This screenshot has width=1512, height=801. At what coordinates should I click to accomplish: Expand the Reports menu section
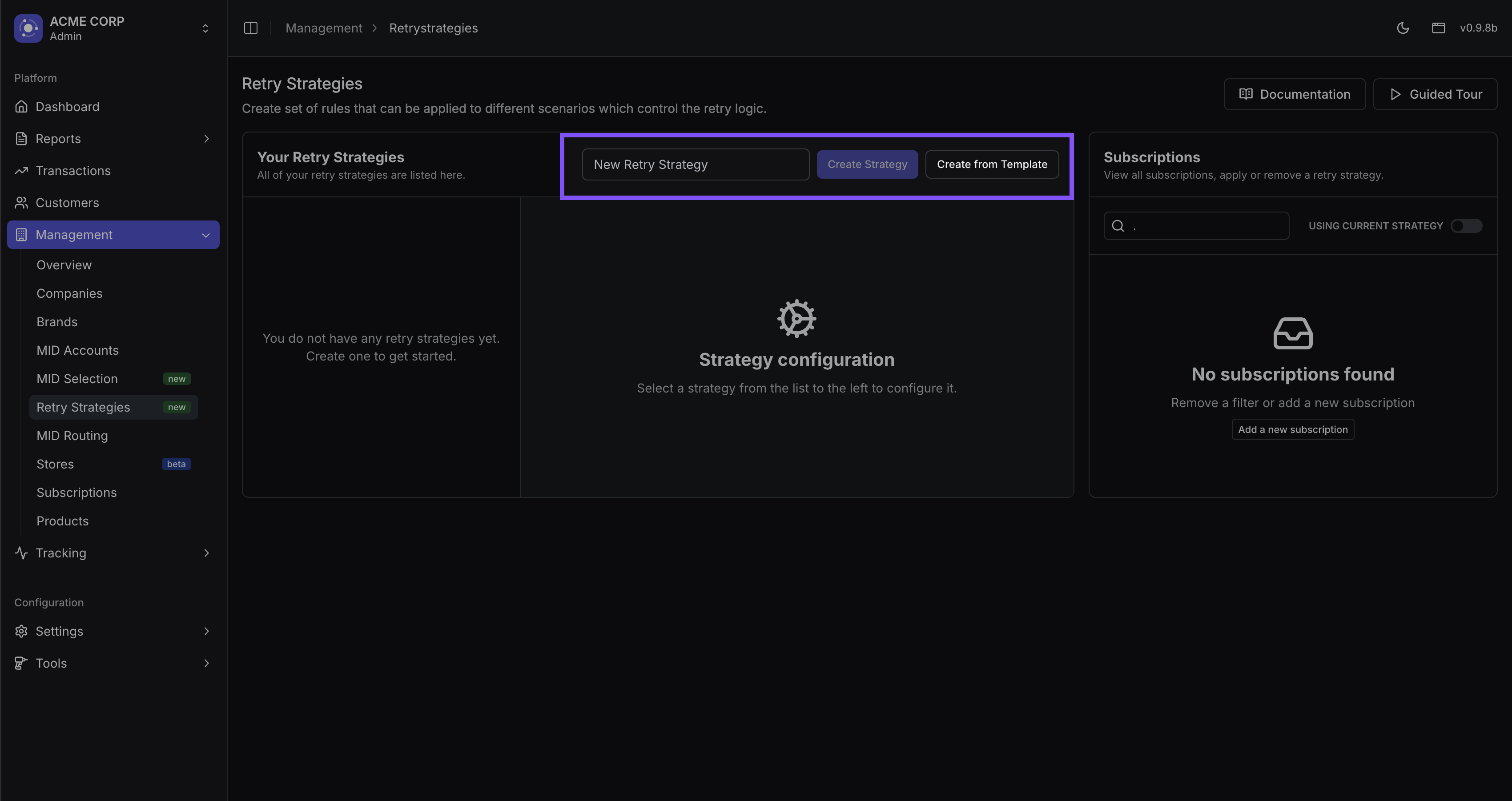tap(206, 139)
